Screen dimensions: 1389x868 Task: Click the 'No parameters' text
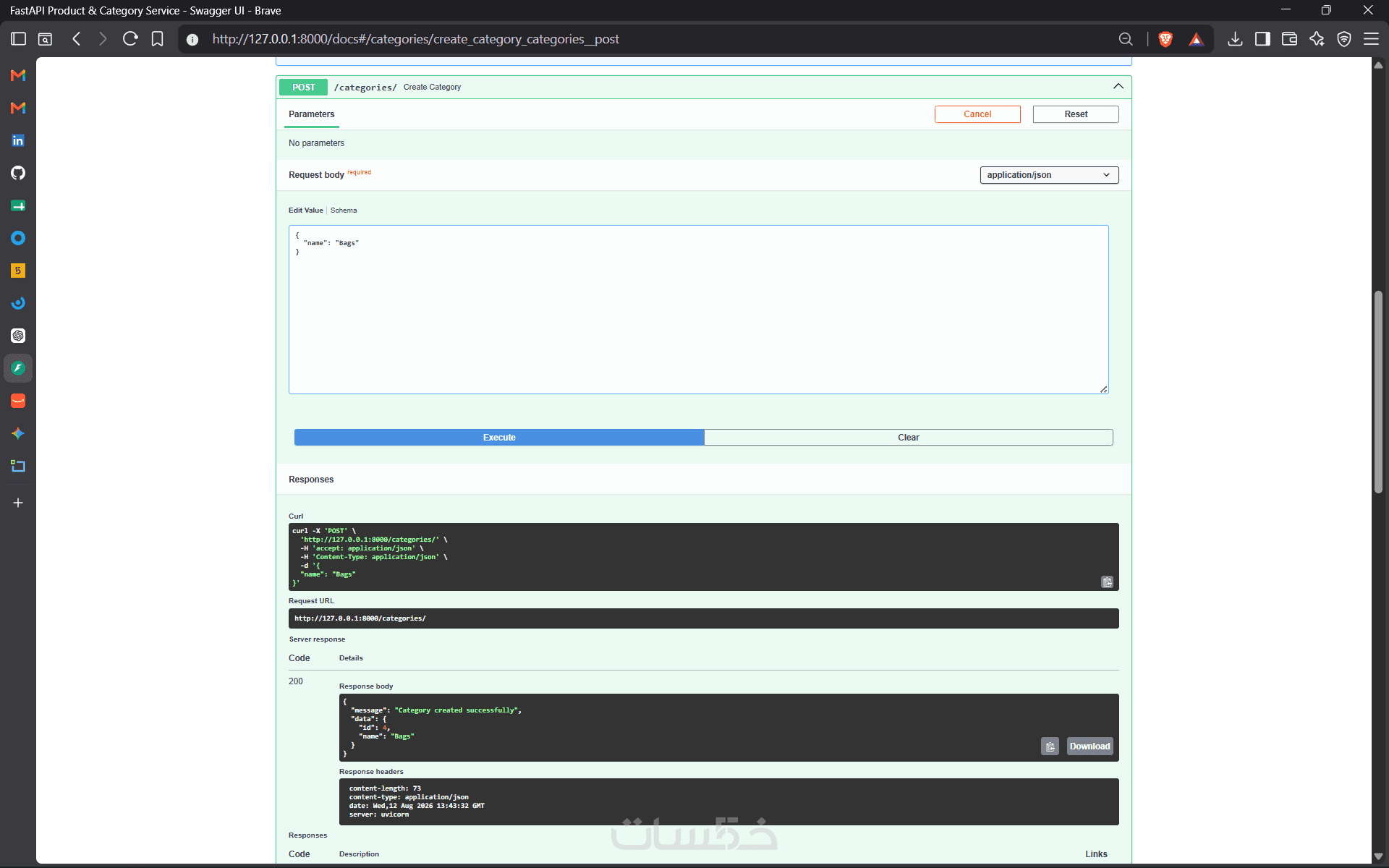316,143
